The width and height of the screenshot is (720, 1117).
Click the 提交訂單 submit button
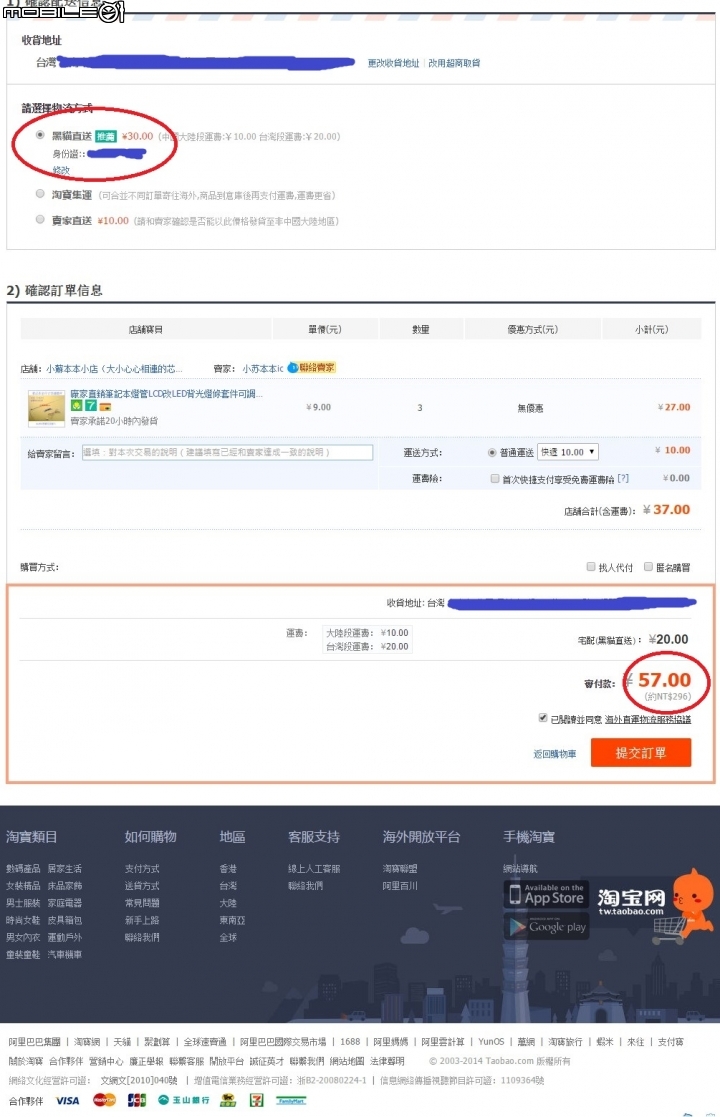pos(641,752)
